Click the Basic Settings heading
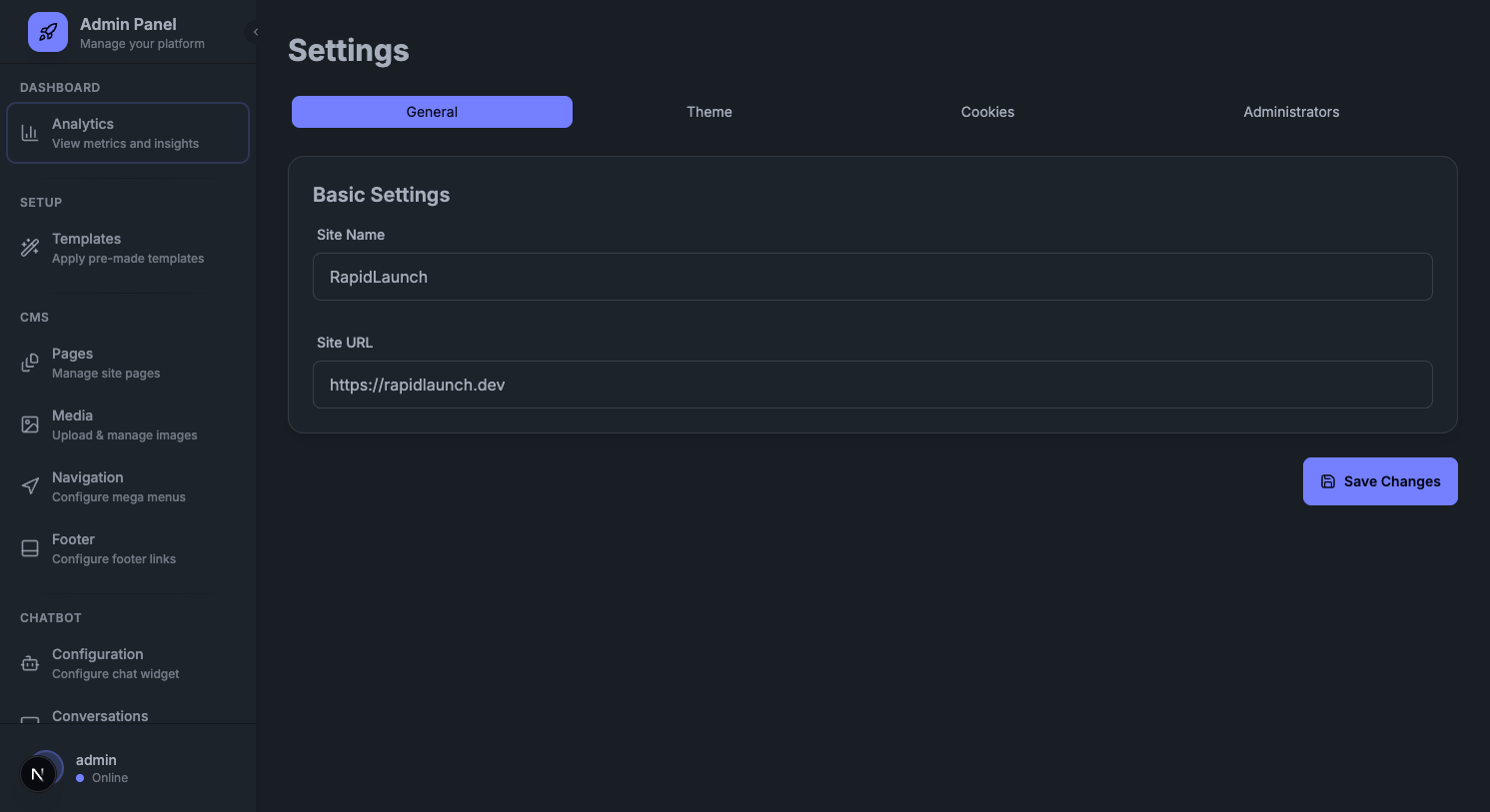This screenshot has height=812, width=1490. (381, 195)
